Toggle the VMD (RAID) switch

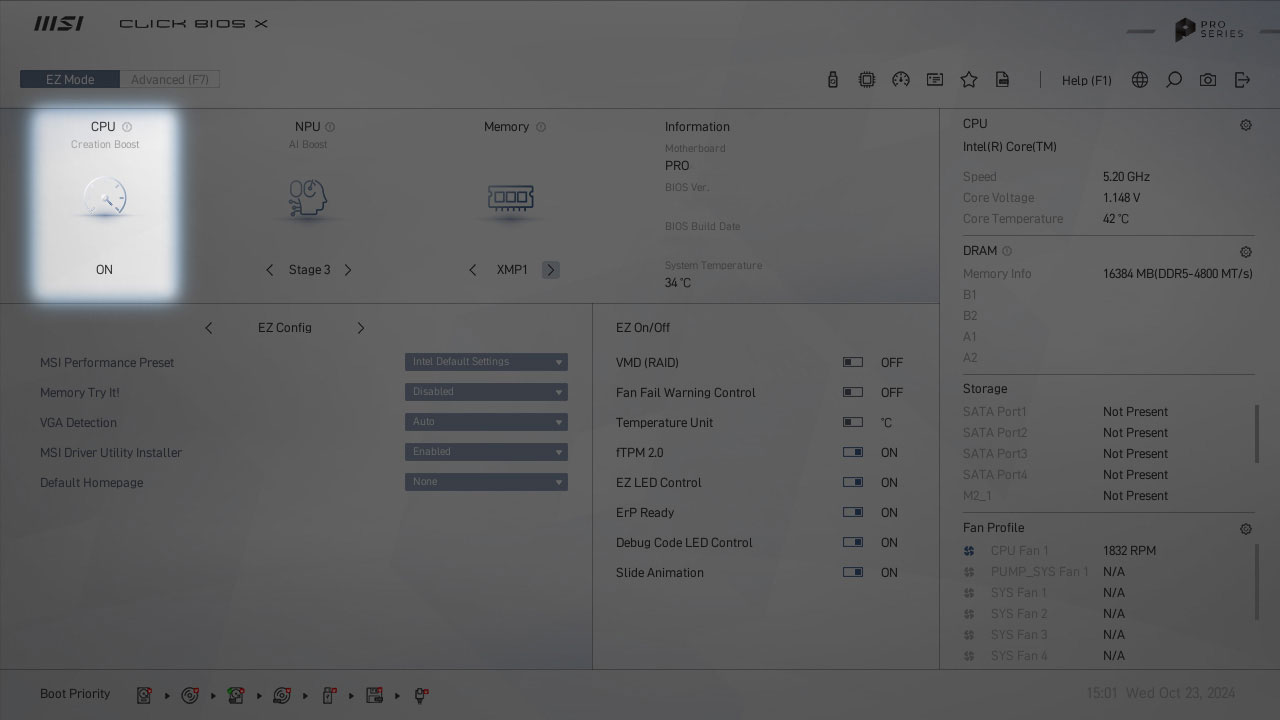(x=853, y=363)
